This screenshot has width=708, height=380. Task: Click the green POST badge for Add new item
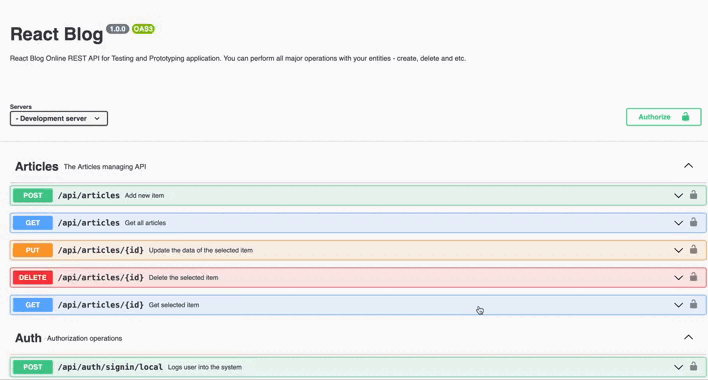point(33,195)
